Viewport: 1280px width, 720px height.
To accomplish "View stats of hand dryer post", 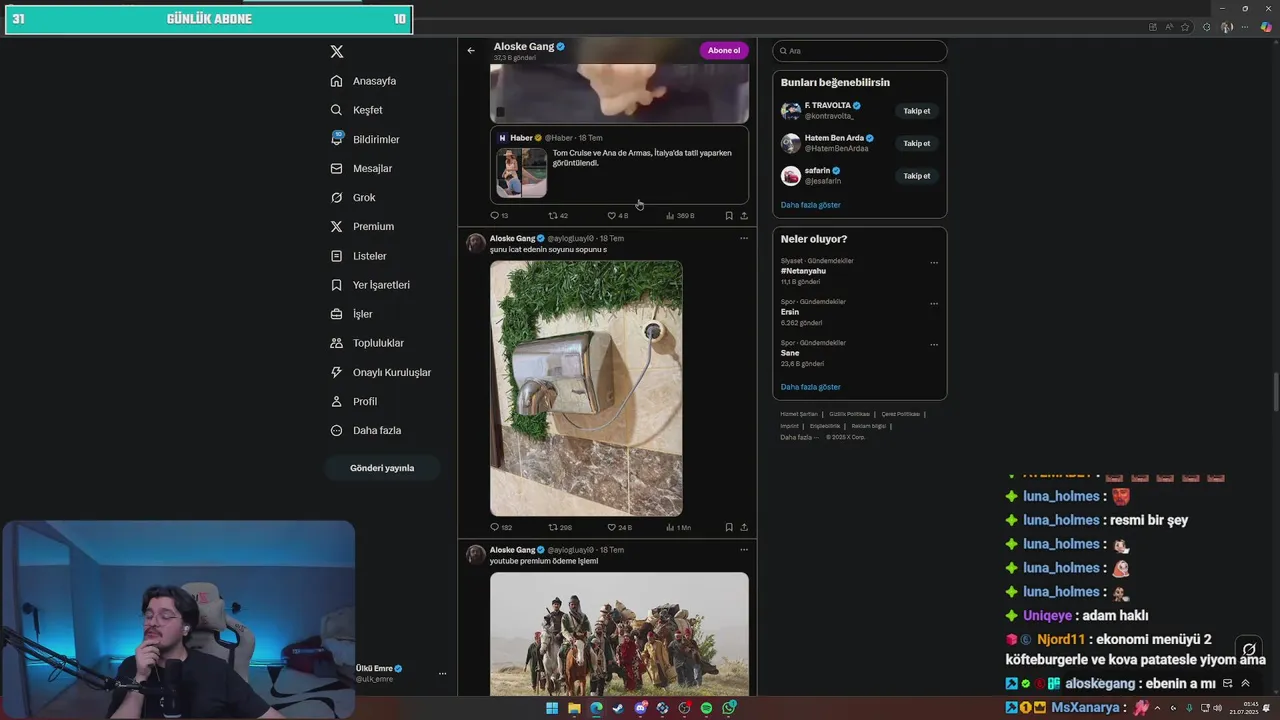I will (679, 527).
